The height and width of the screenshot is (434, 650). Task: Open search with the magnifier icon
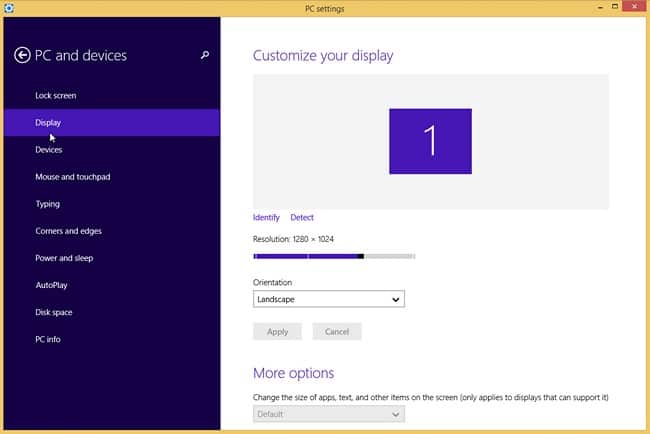click(205, 55)
